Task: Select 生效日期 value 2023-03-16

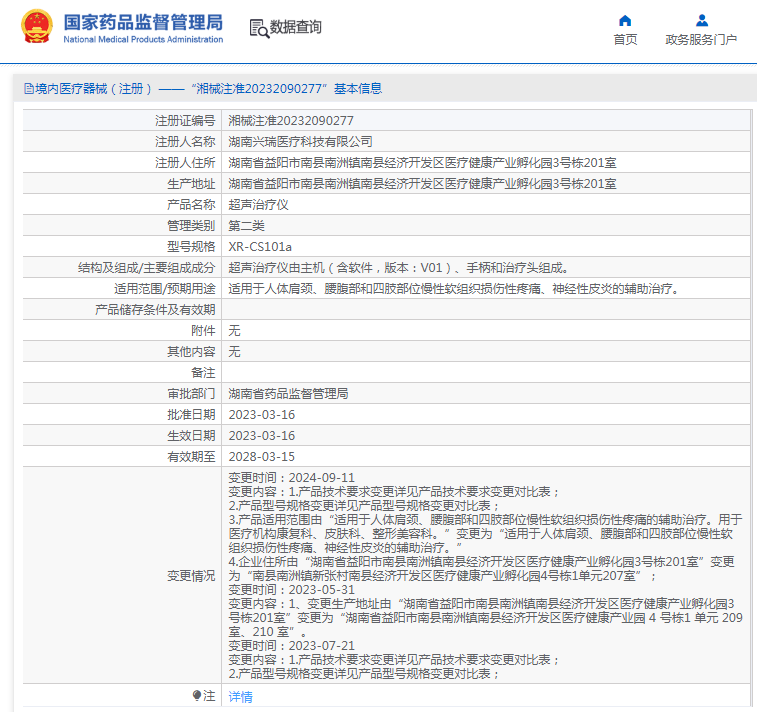Action: click(x=262, y=435)
